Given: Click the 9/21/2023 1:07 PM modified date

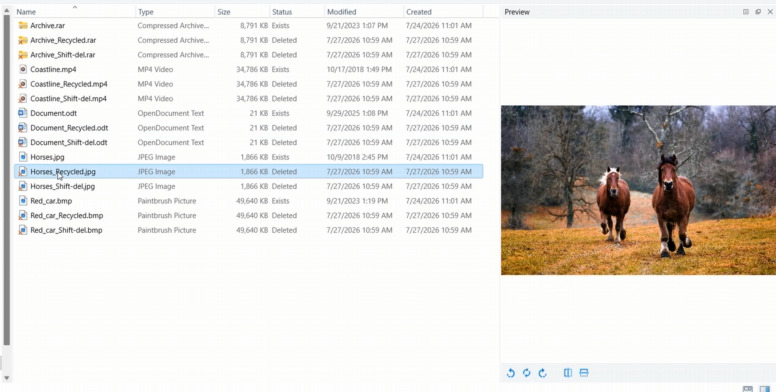Looking at the screenshot, I should 357,25.
